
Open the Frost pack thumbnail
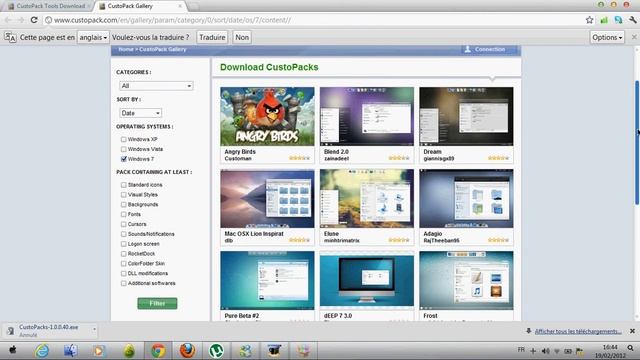pyautogui.click(x=466, y=280)
